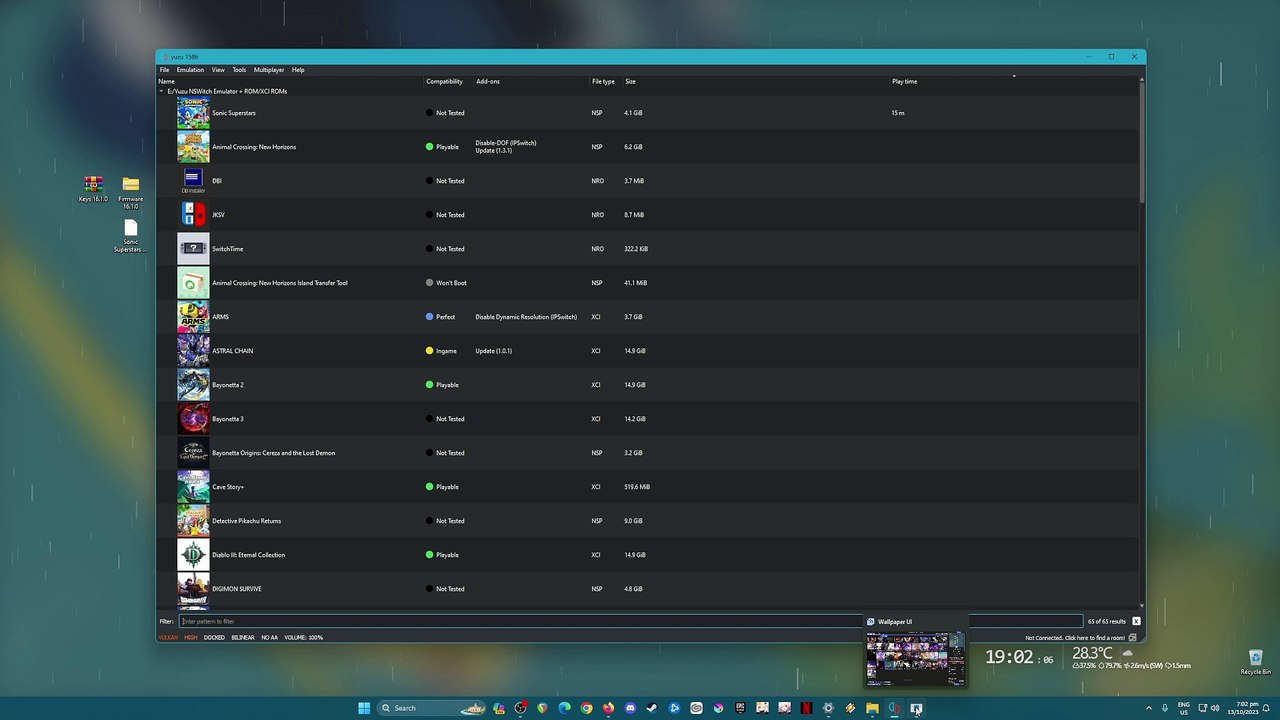
Task: Click the JKSV homebrew icon
Action: pyautogui.click(x=193, y=215)
